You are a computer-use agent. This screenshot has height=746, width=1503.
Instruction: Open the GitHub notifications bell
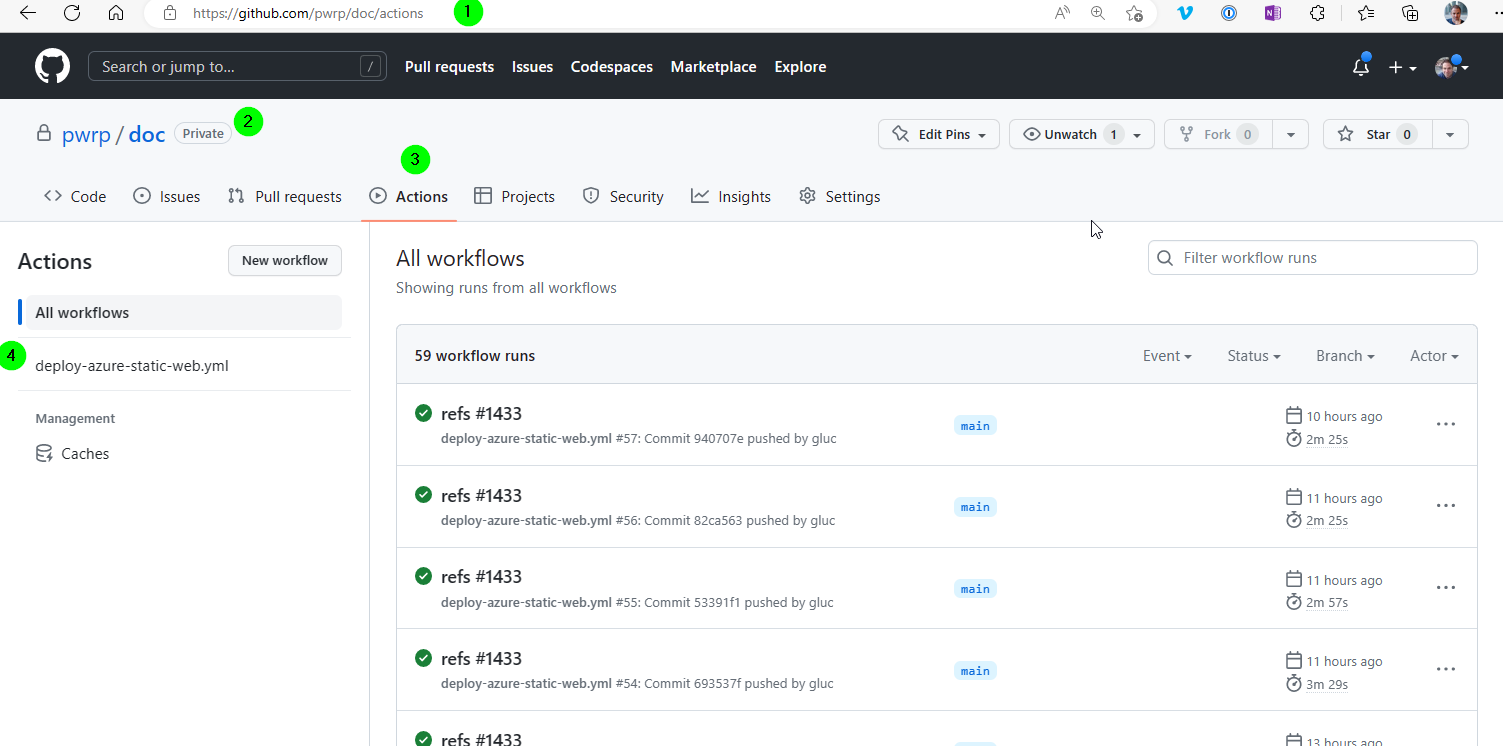(x=1360, y=67)
